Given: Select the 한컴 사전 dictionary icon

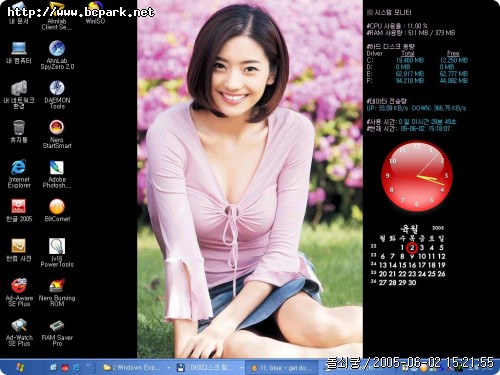Looking at the screenshot, I should tap(19, 250).
